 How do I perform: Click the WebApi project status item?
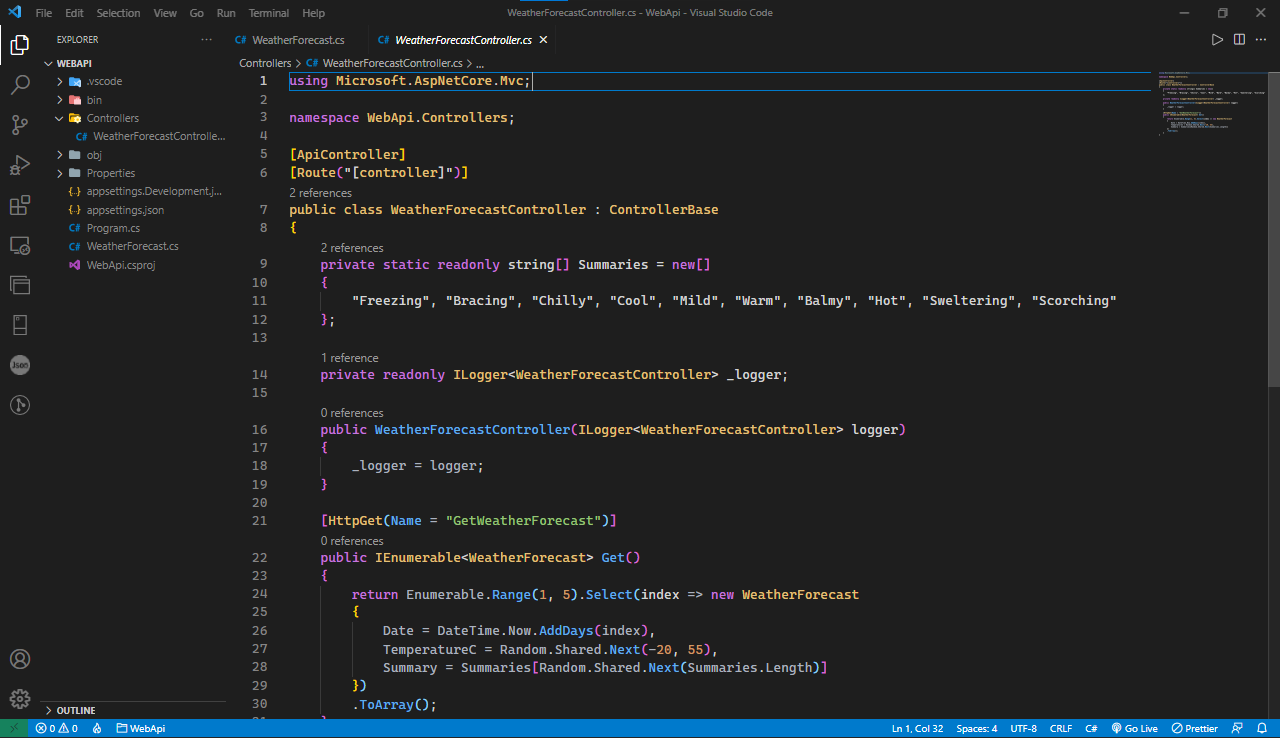click(x=140, y=729)
